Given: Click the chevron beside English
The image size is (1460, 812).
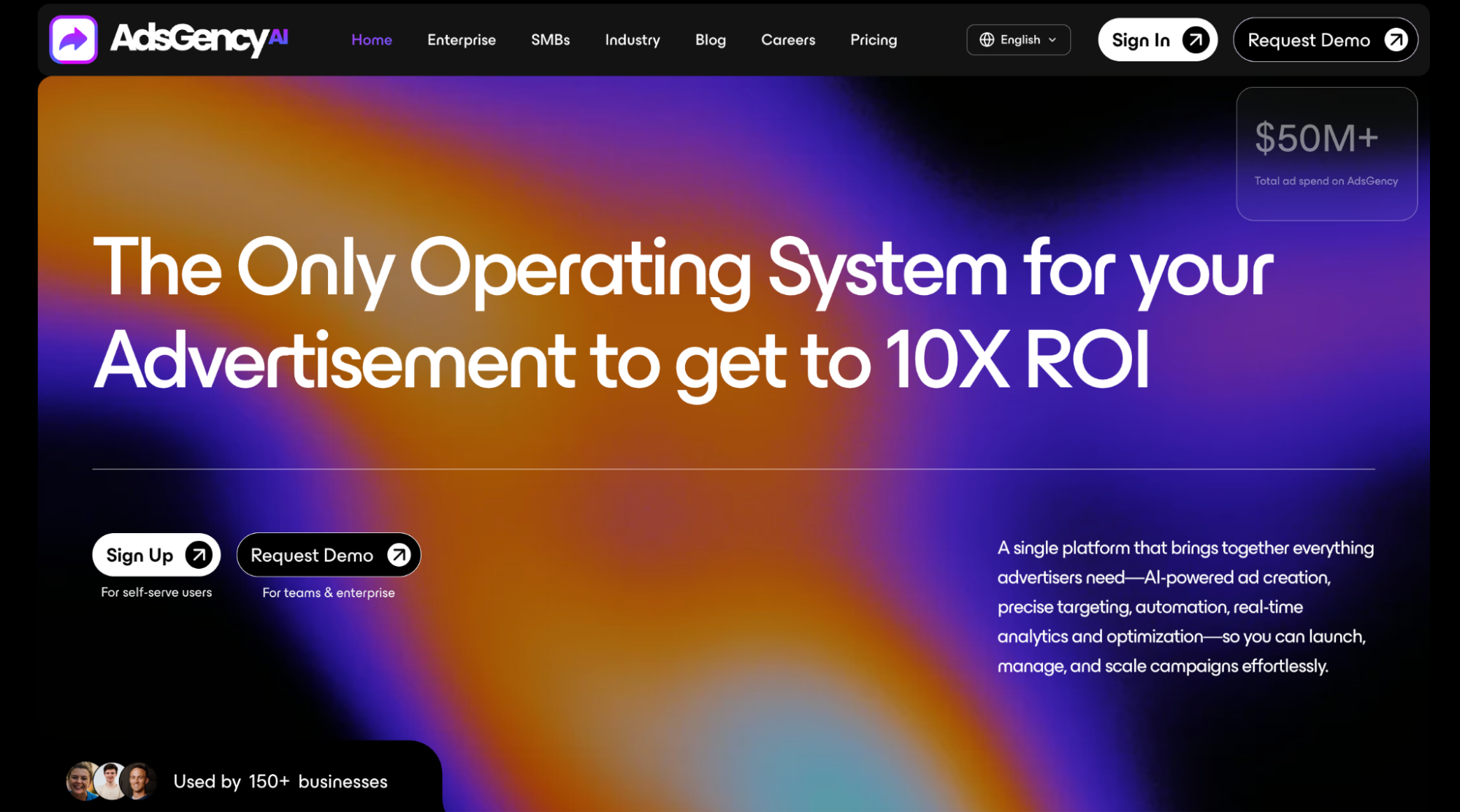Looking at the screenshot, I should [x=1052, y=40].
